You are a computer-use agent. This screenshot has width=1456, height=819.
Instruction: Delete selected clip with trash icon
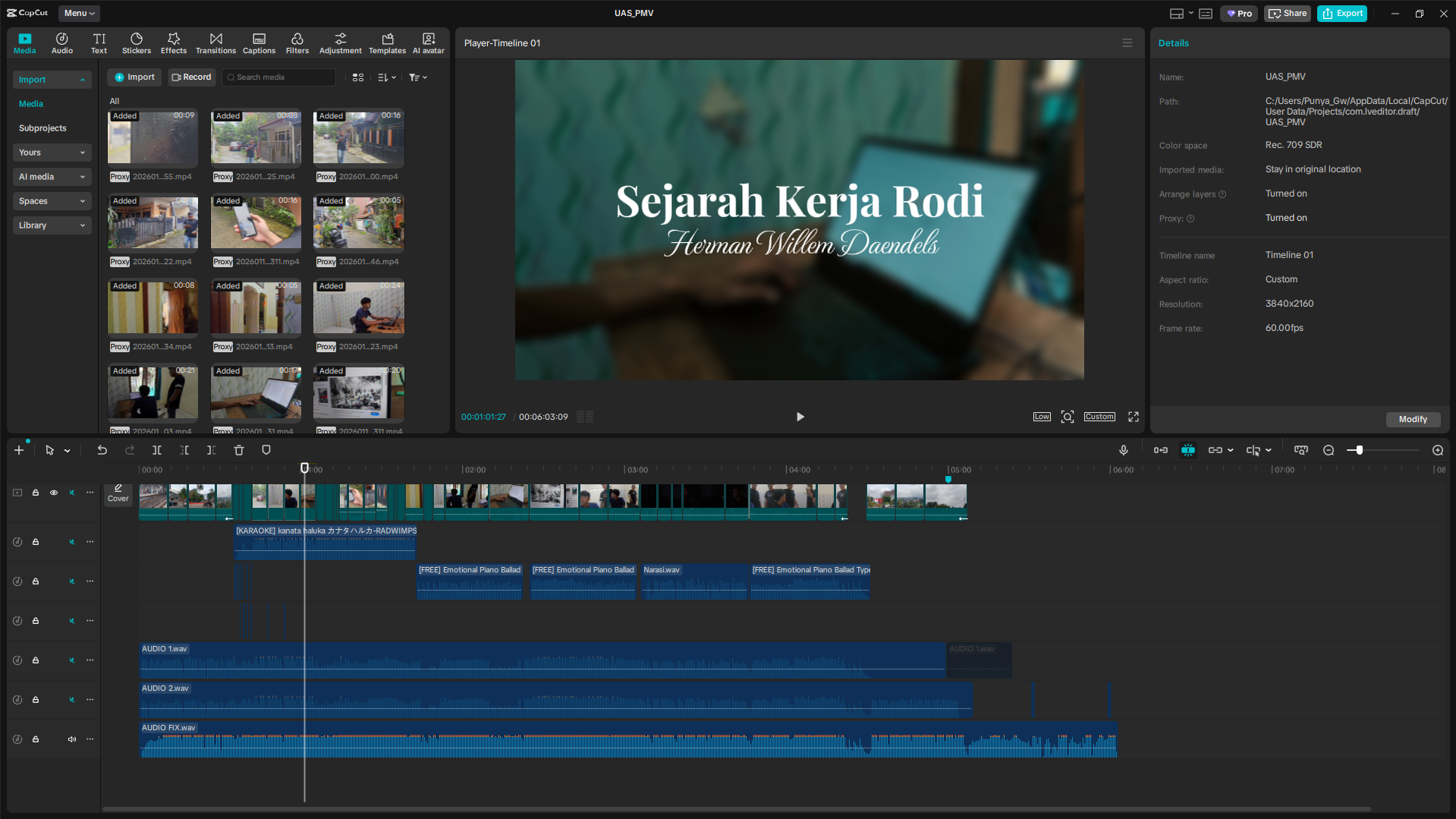pos(239,450)
